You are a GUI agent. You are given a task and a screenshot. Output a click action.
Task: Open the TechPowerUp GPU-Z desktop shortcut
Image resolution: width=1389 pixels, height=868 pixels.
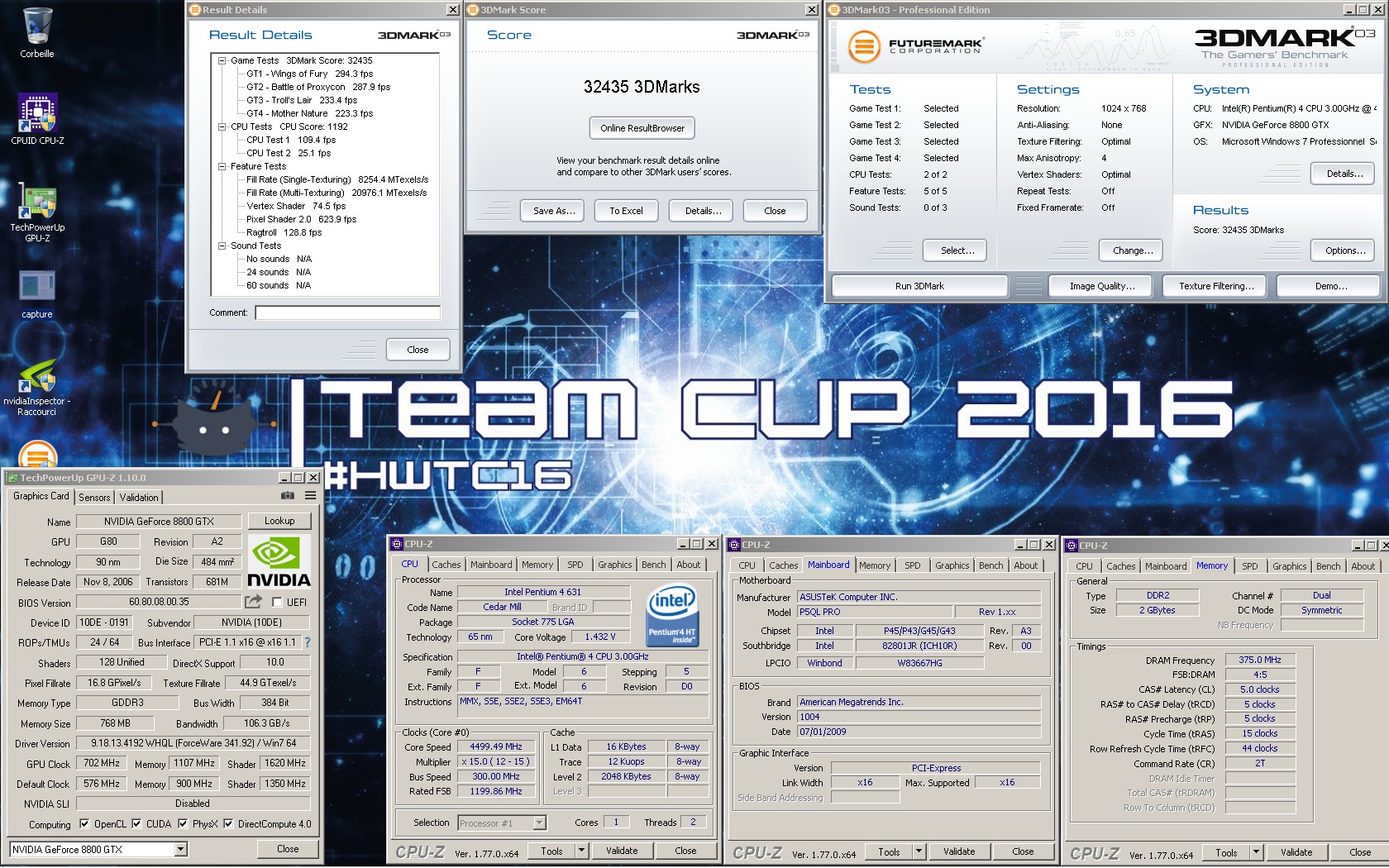coord(37,213)
